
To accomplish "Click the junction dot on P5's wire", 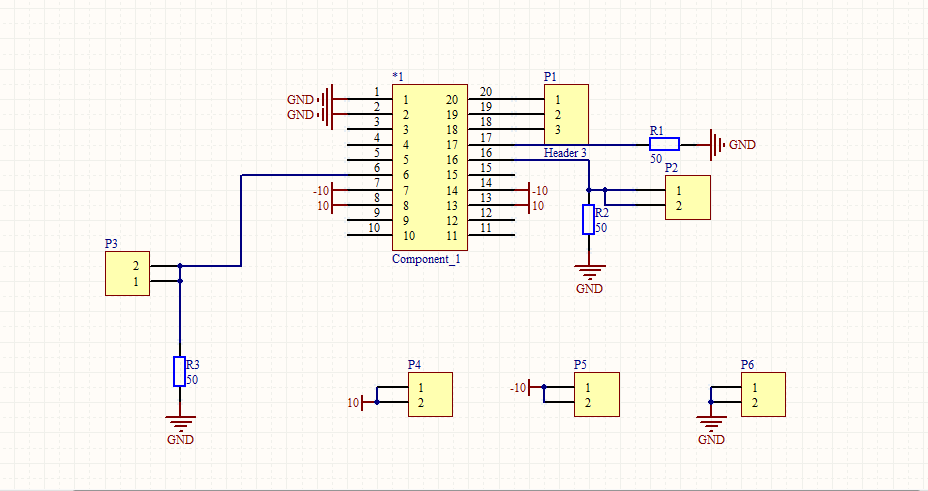I will 544,387.
